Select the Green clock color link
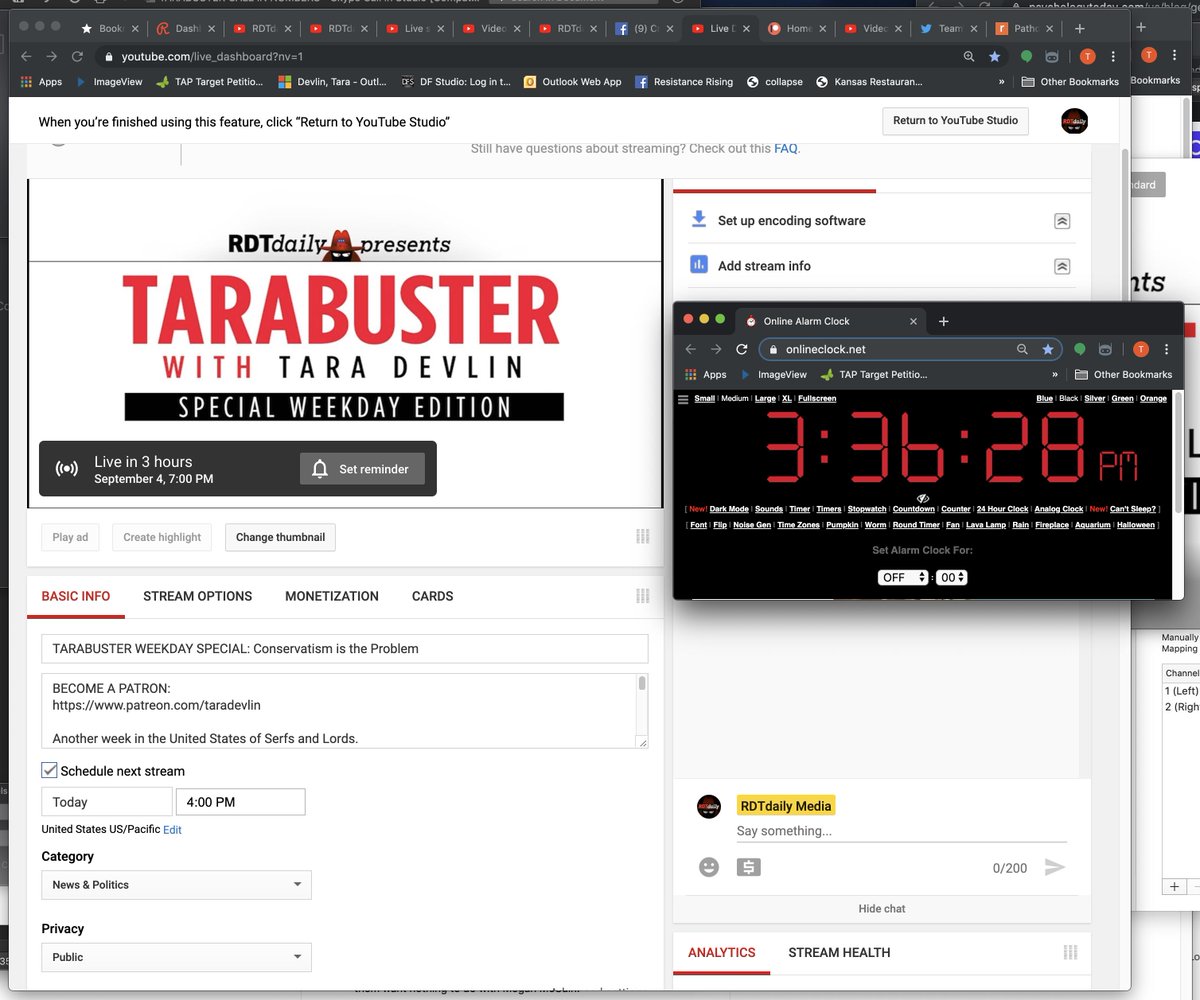The height and width of the screenshot is (1000, 1200). click(x=1122, y=398)
